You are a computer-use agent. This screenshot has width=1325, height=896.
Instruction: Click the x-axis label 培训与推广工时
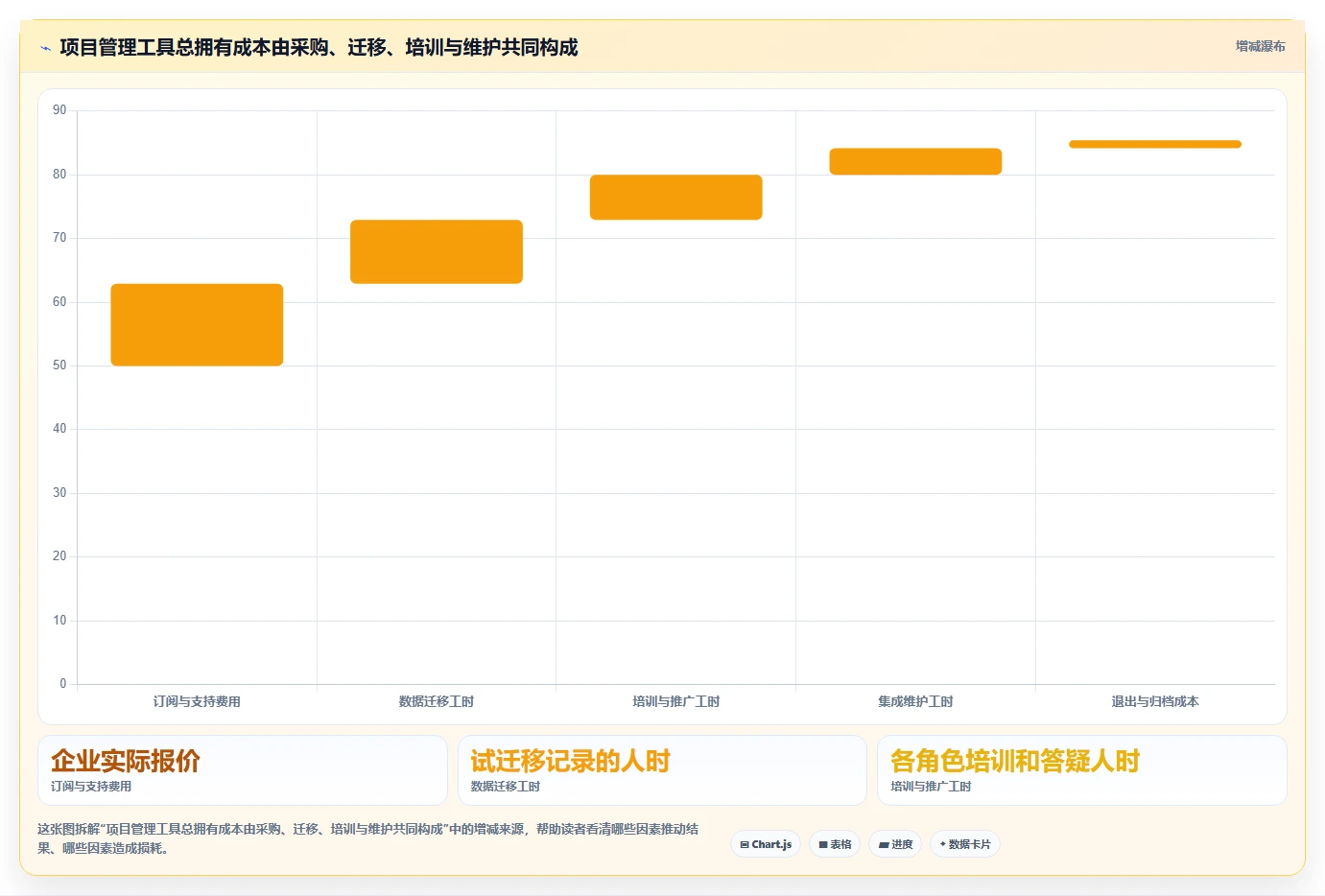pos(676,701)
